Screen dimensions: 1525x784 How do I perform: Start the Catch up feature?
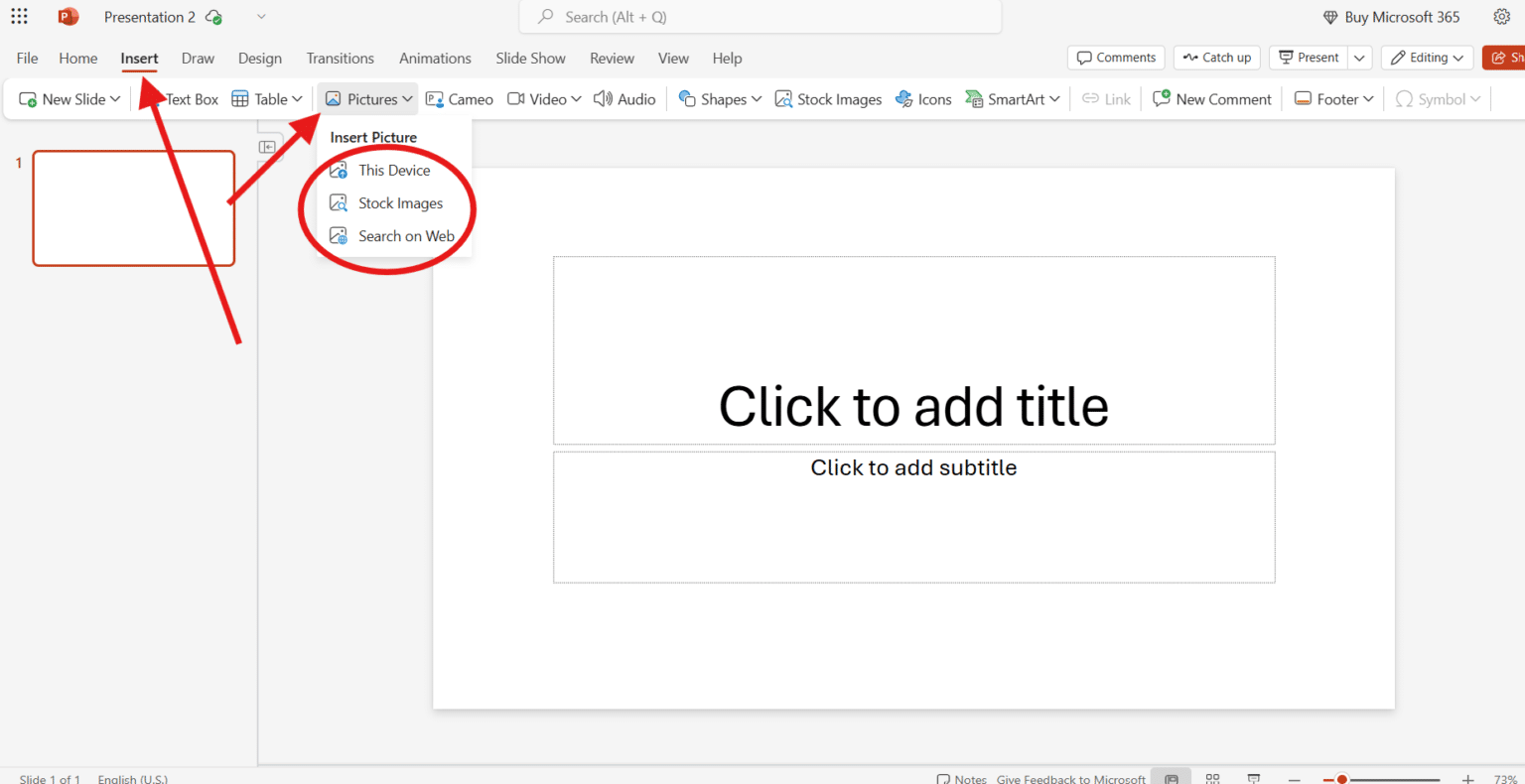click(x=1216, y=57)
